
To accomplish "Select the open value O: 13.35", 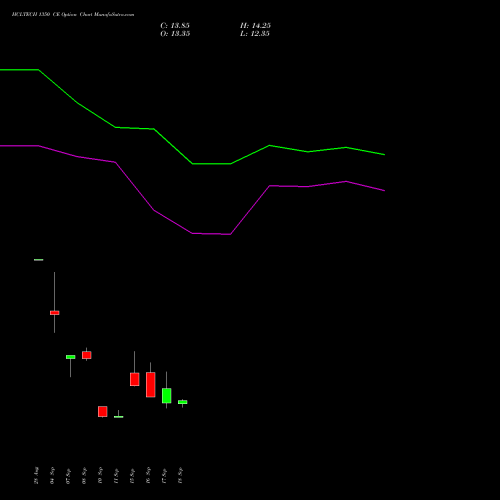I will [x=175, y=34].
